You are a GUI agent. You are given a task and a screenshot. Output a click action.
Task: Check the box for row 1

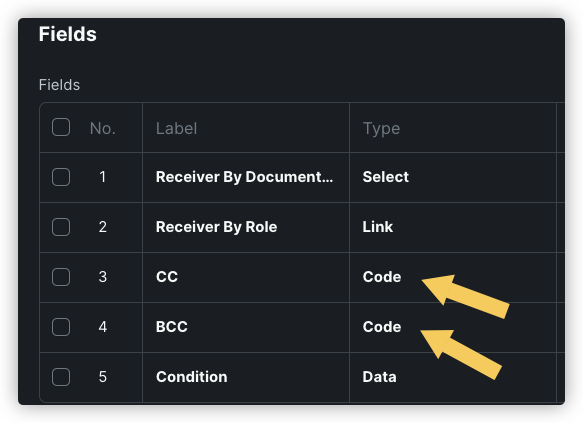point(61,177)
